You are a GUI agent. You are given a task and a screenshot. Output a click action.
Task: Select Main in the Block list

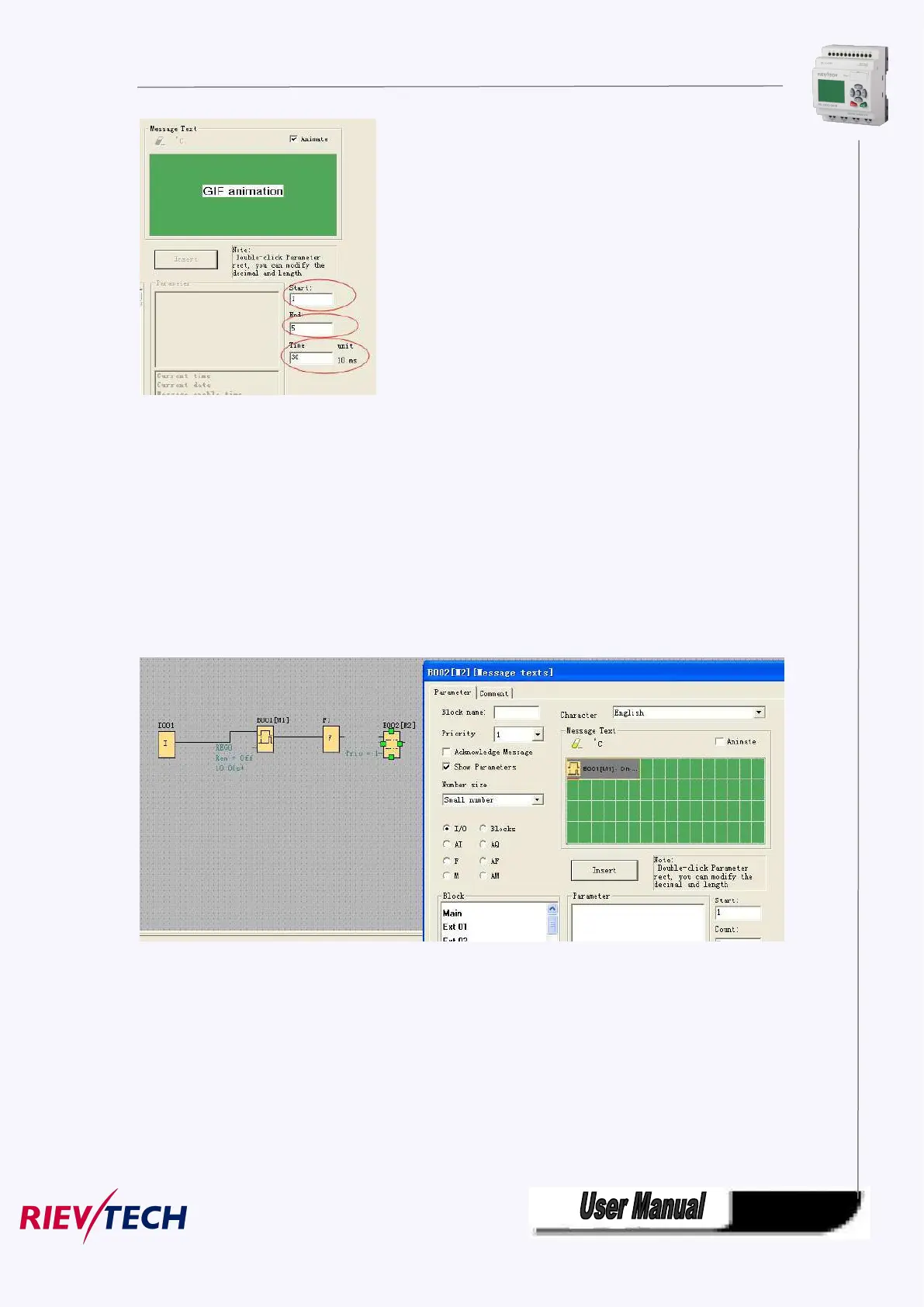(x=452, y=914)
